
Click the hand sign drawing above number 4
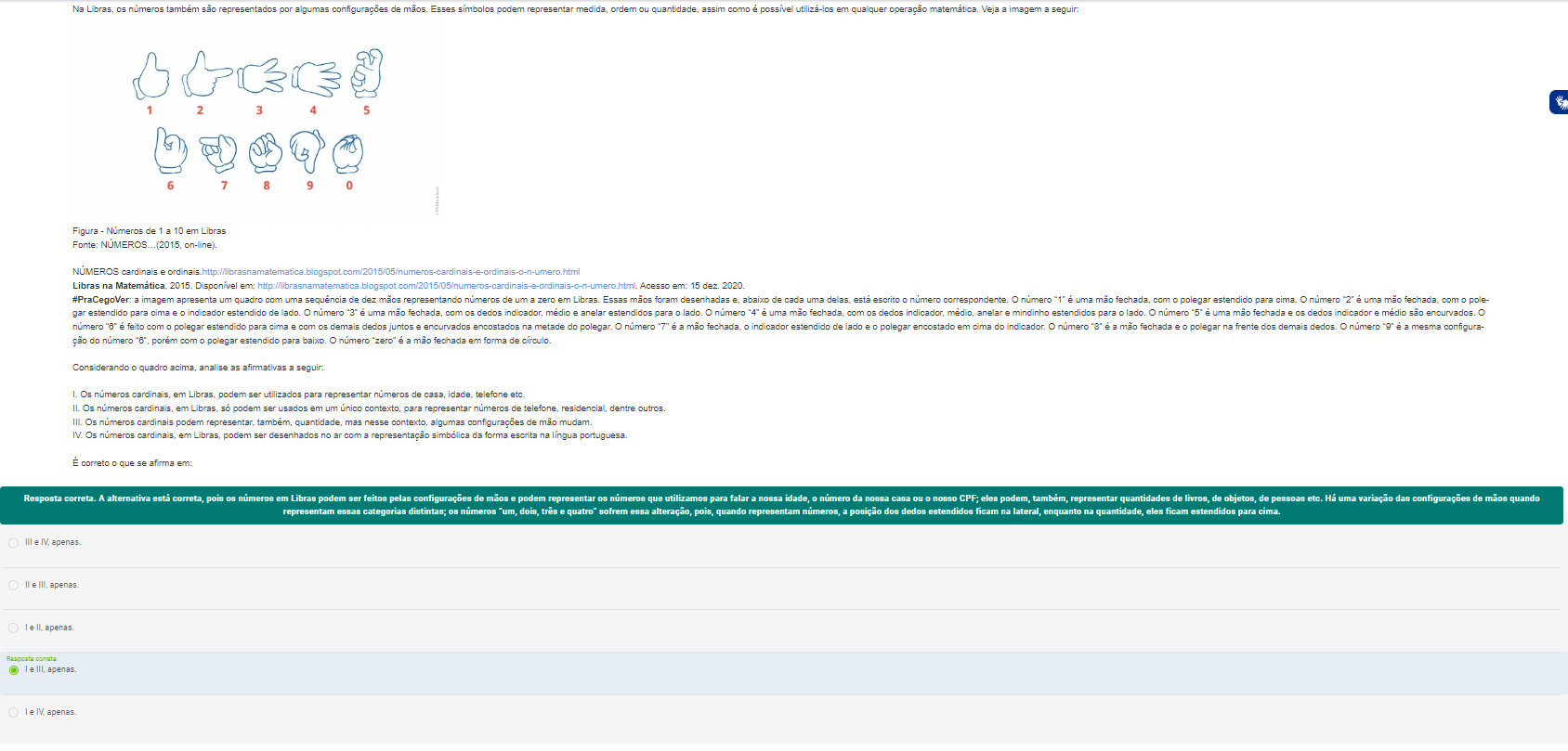pyautogui.click(x=317, y=78)
